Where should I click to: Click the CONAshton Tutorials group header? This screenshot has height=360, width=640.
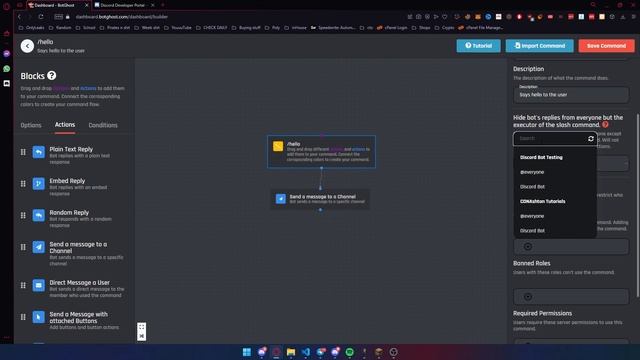542,202
